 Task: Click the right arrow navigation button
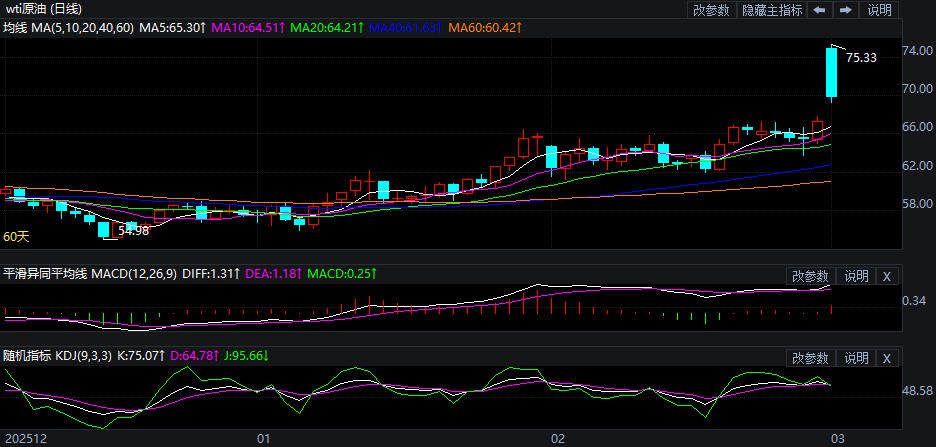pyautogui.click(x=845, y=10)
